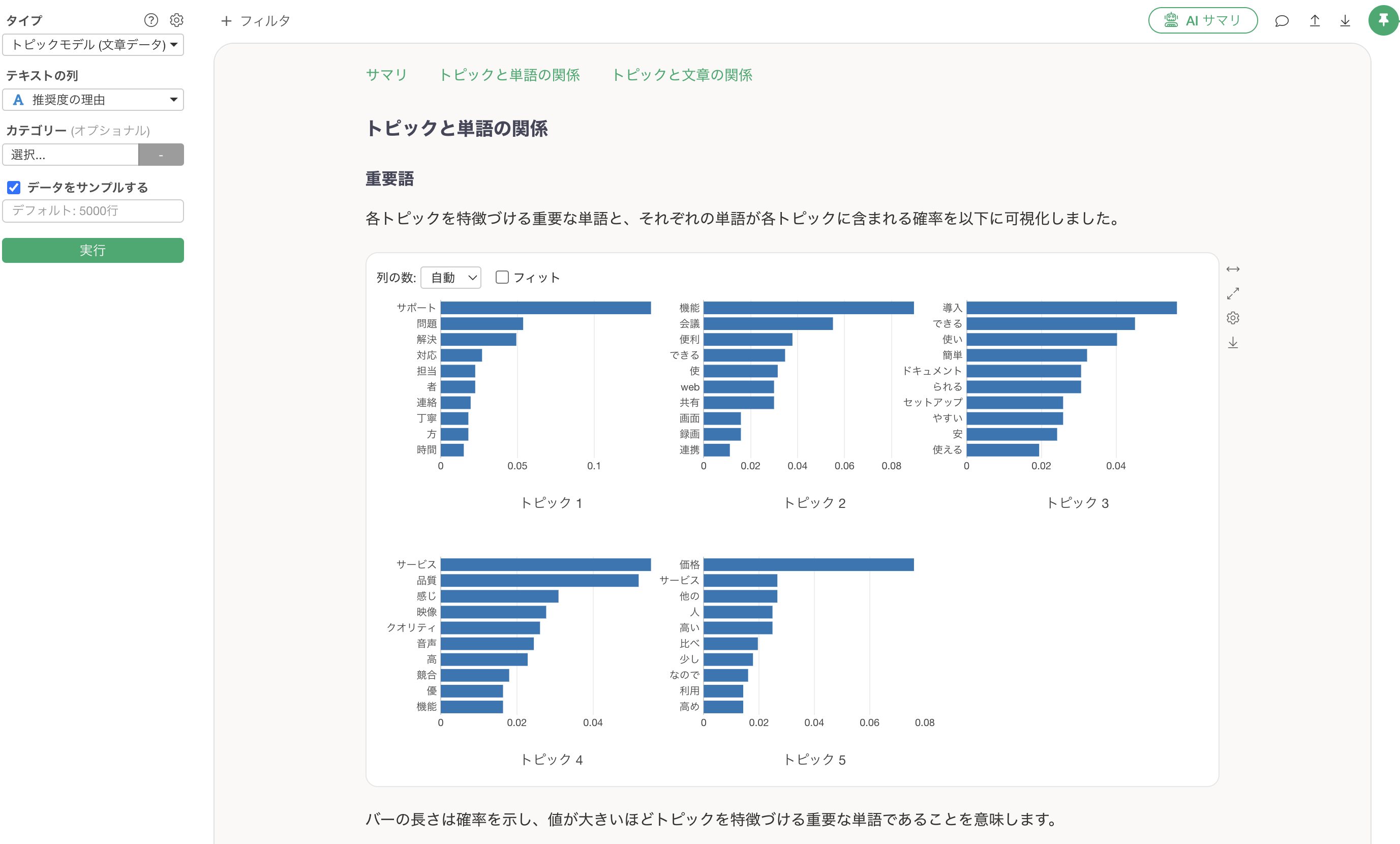Image resolution: width=1400 pixels, height=844 pixels.
Task: Click the 重要語 heading
Action: pos(389,178)
